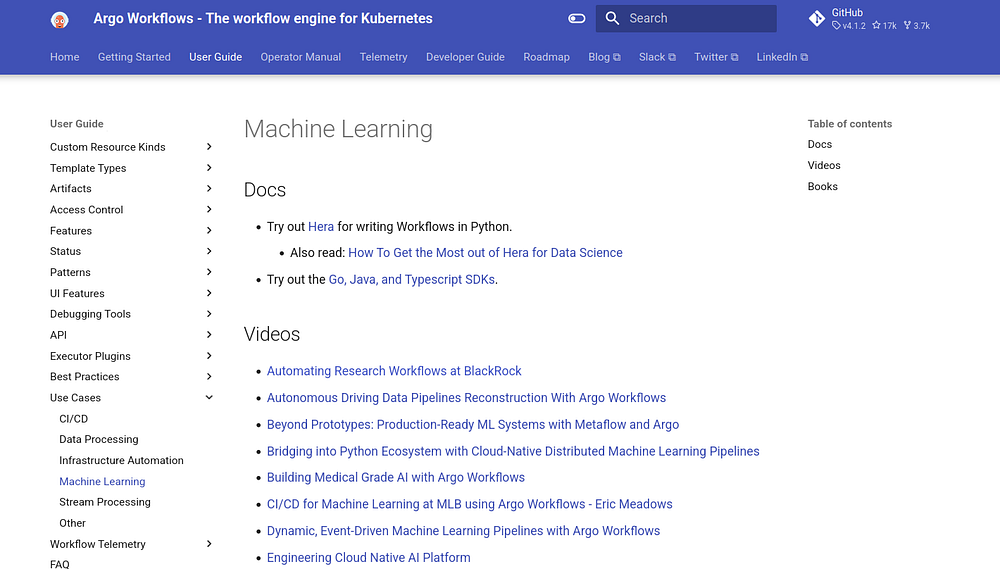Image resolution: width=1000 pixels, height=569 pixels.
Task: Expand the Artifacts sidebar chevron
Action: pyautogui.click(x=209, y=188)
